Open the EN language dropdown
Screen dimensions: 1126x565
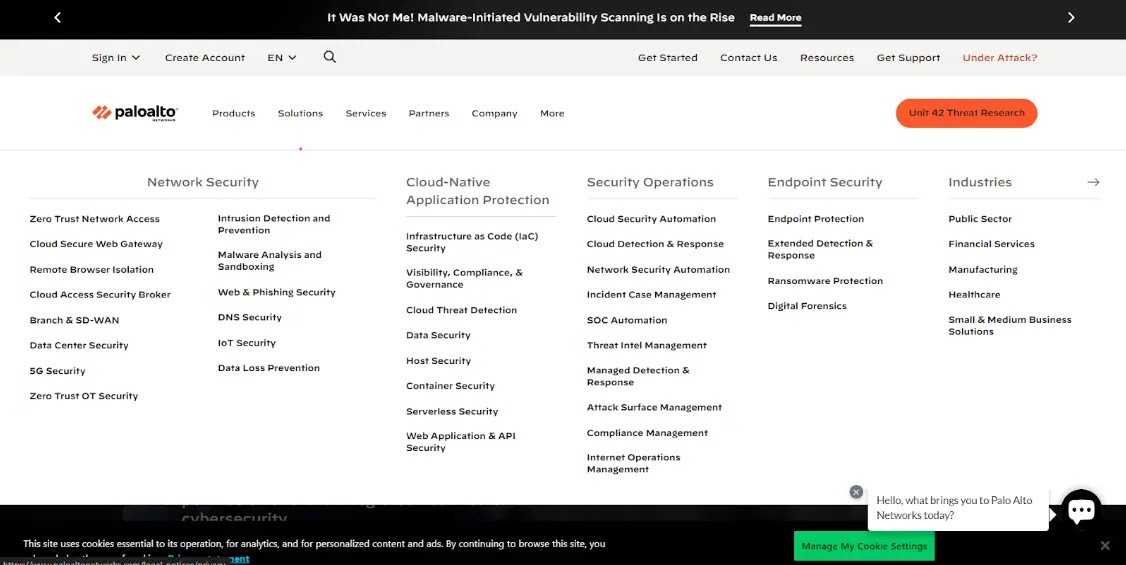point(282,57)
